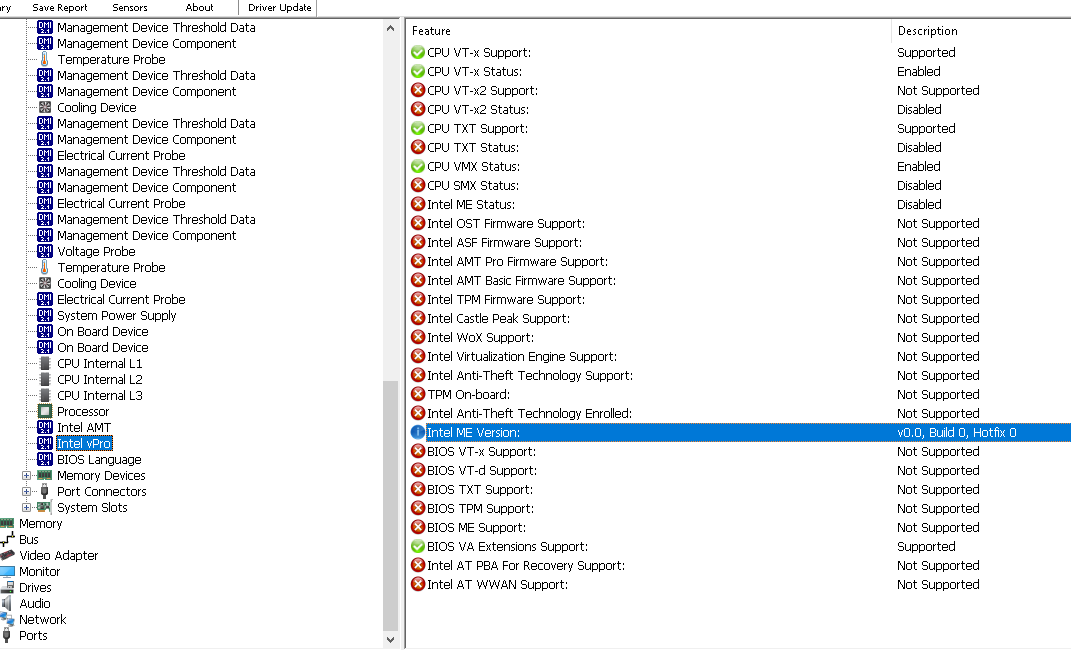This screenshot has height=650, width=1071.
Task: Select the Voltage Probe tree item
Action: click(96, 251)
